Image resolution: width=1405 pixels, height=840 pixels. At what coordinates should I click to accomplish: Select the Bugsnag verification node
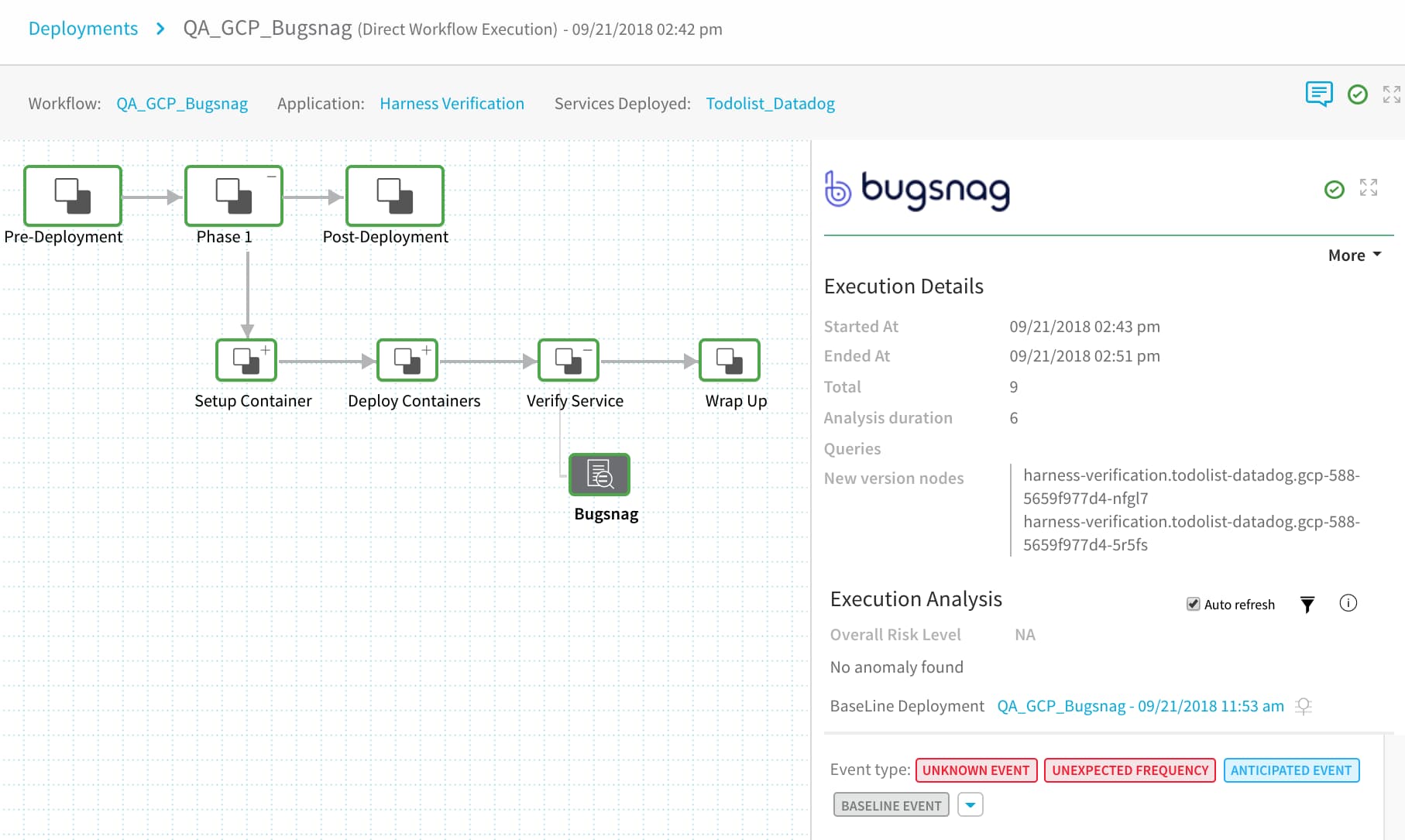(x=599, y=475)
